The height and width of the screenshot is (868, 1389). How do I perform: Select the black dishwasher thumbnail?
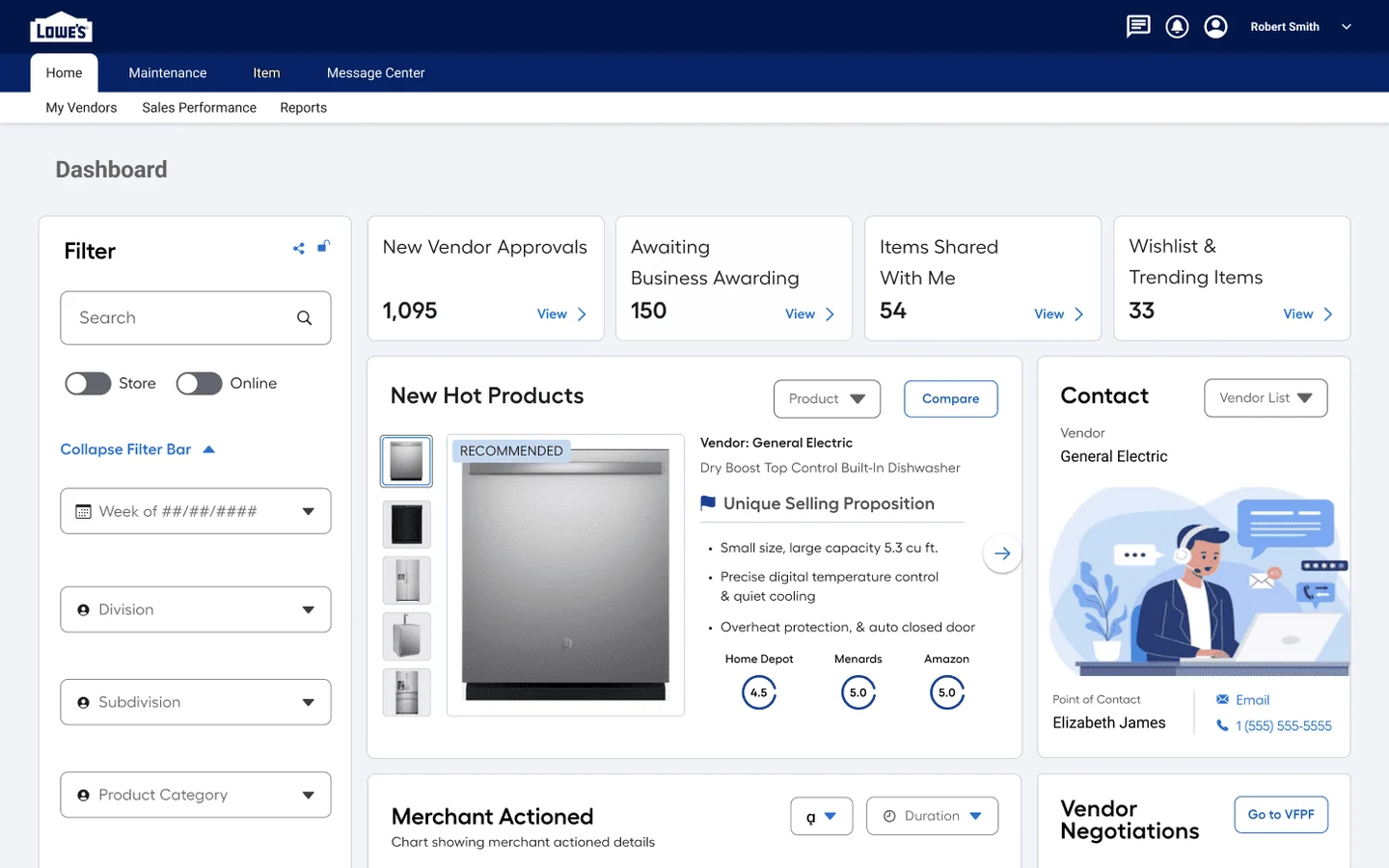click(x=406, y=525)
